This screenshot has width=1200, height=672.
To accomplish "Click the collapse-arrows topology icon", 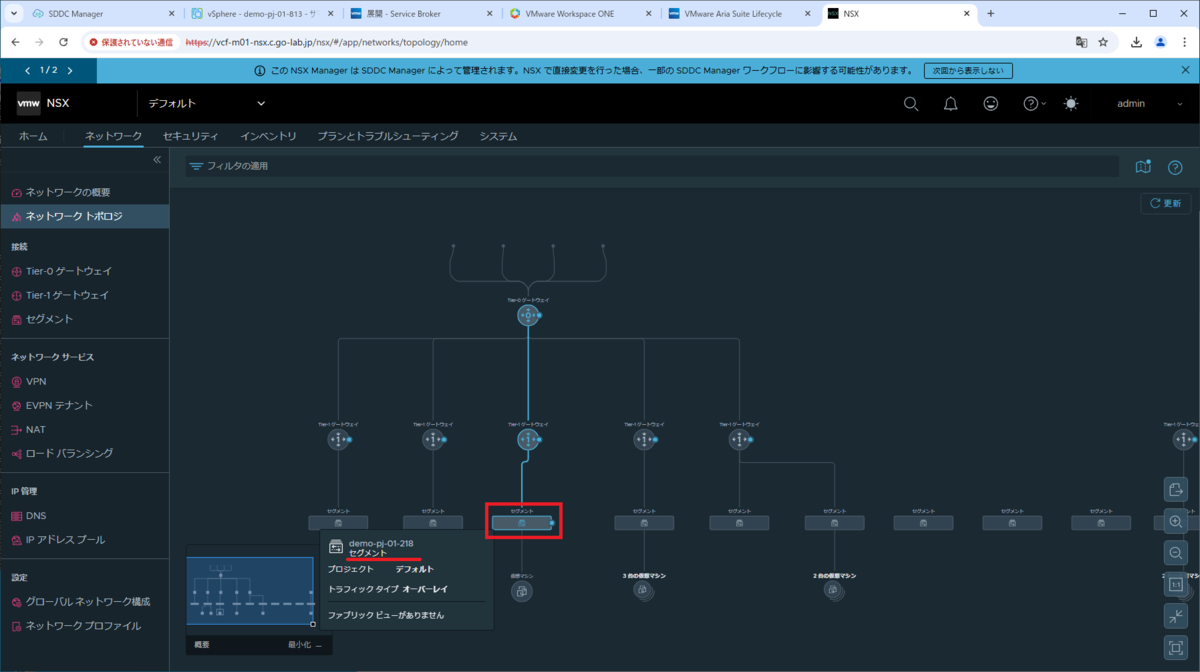I will click(1175, 616).
